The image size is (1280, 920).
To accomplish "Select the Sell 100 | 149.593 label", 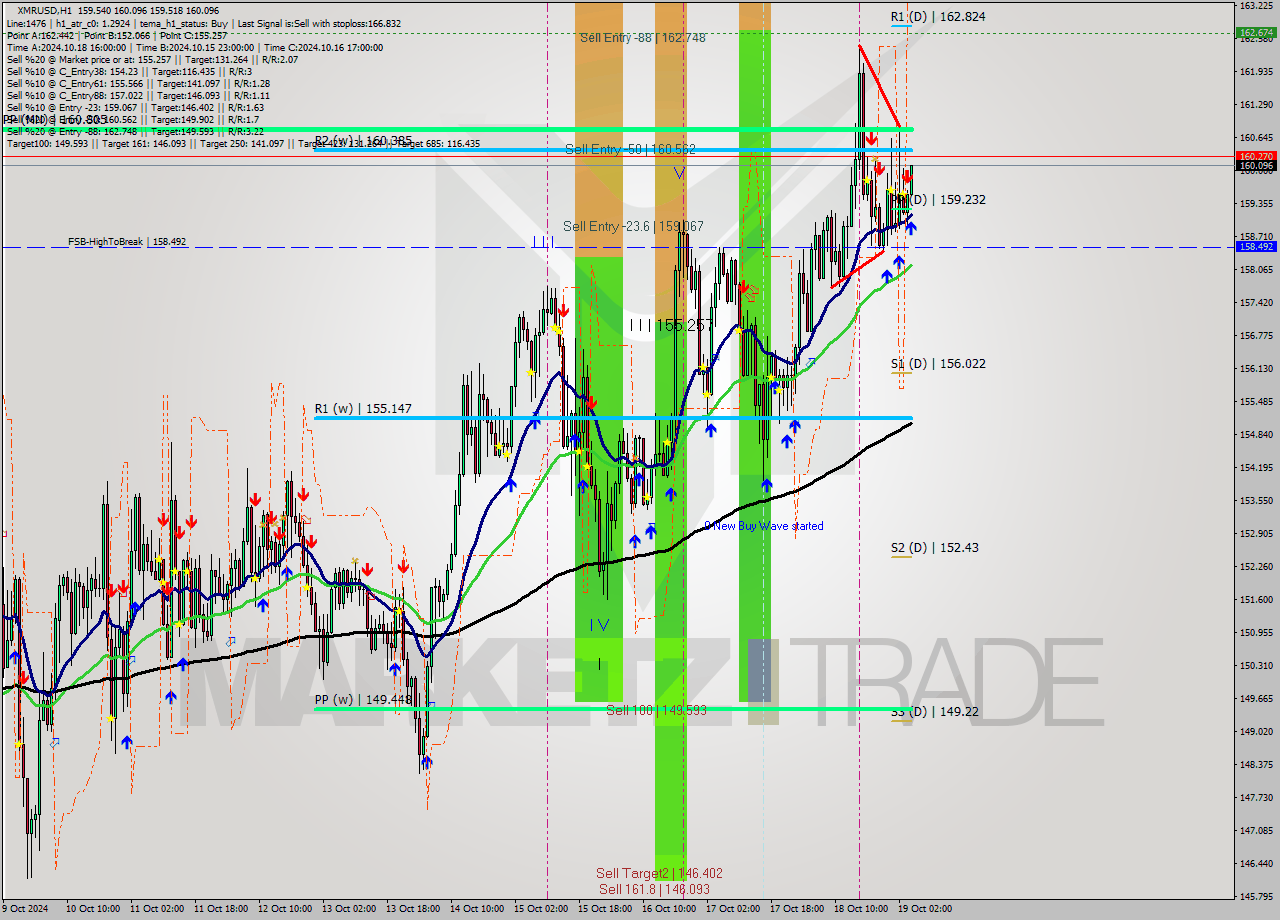I will coord(657,710).
